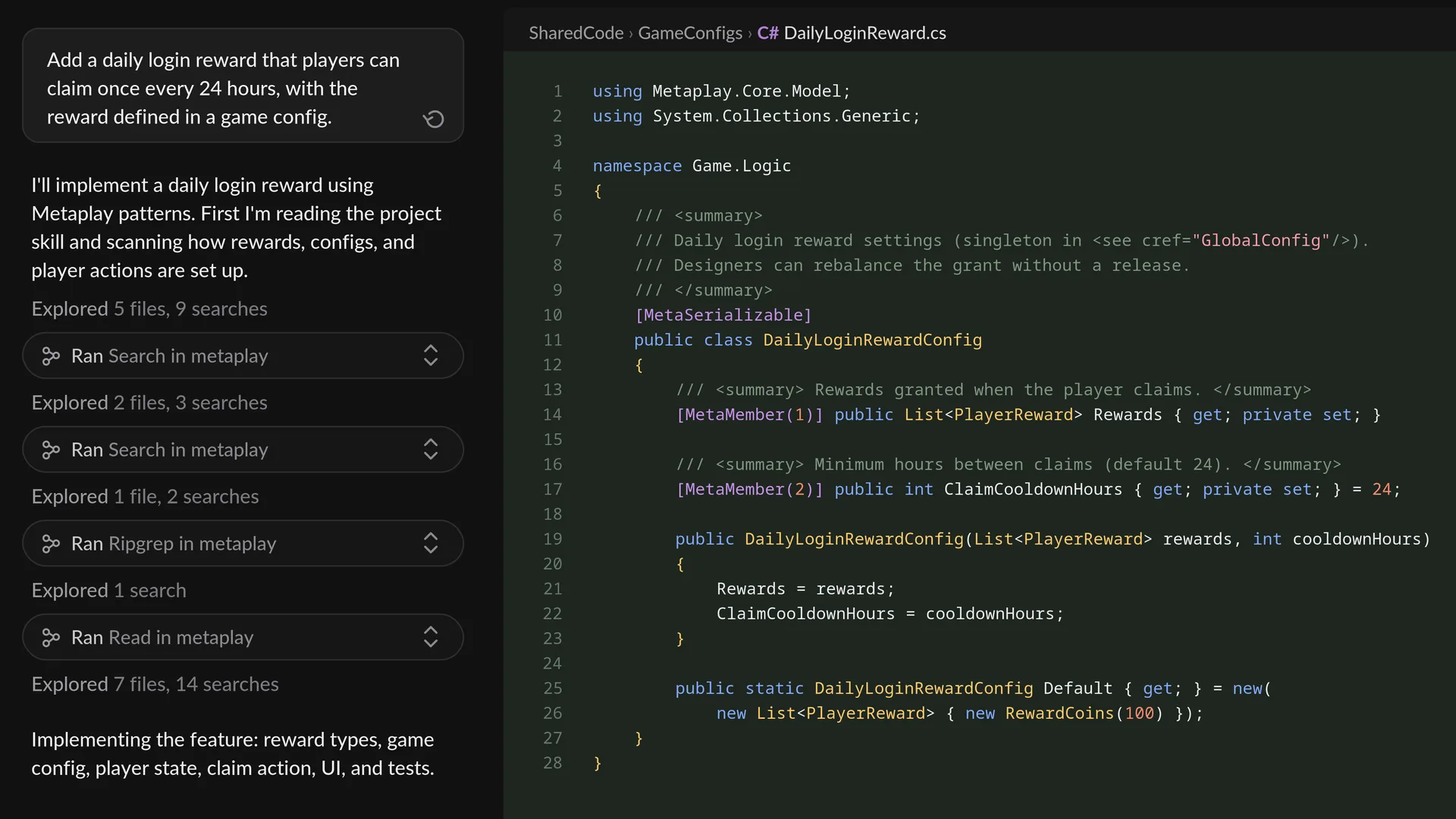This screenshot has width=1456, height=819.
Task: Open the GameConfigs breadcrumb segment
Action: coord(690,33)
